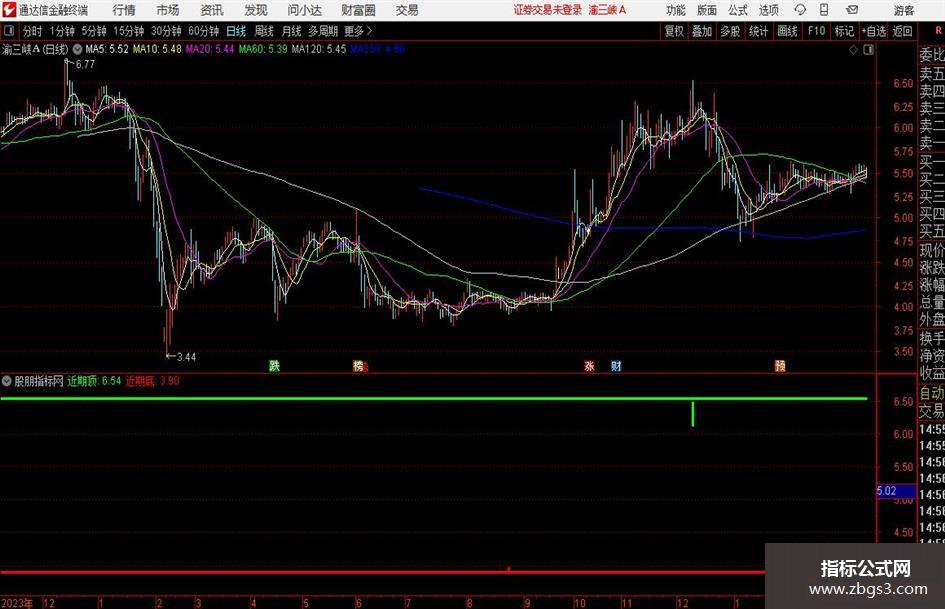The height and width of the screenshot is (609, 945).
Task: Add stock via +自选 button
Action: [874, 31]
